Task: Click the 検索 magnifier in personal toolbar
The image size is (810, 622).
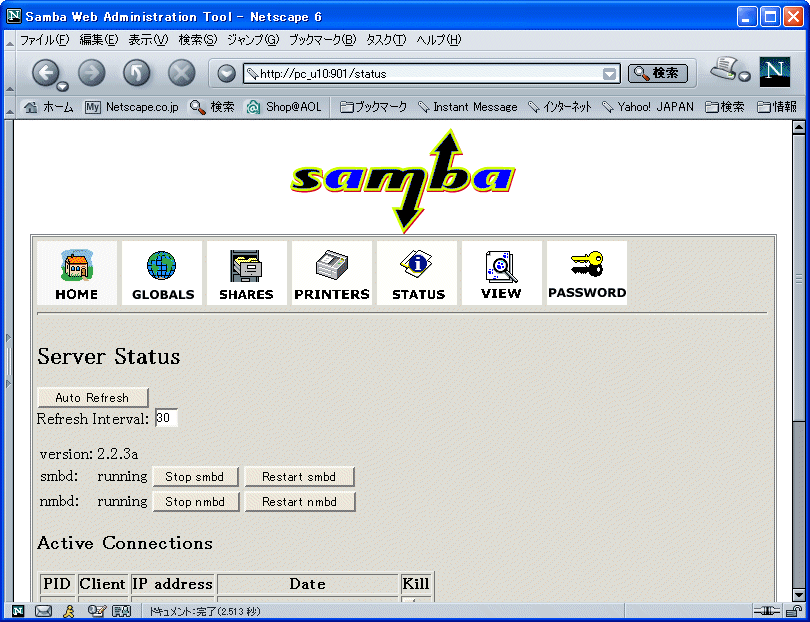Action: click(x=212, y=107)
